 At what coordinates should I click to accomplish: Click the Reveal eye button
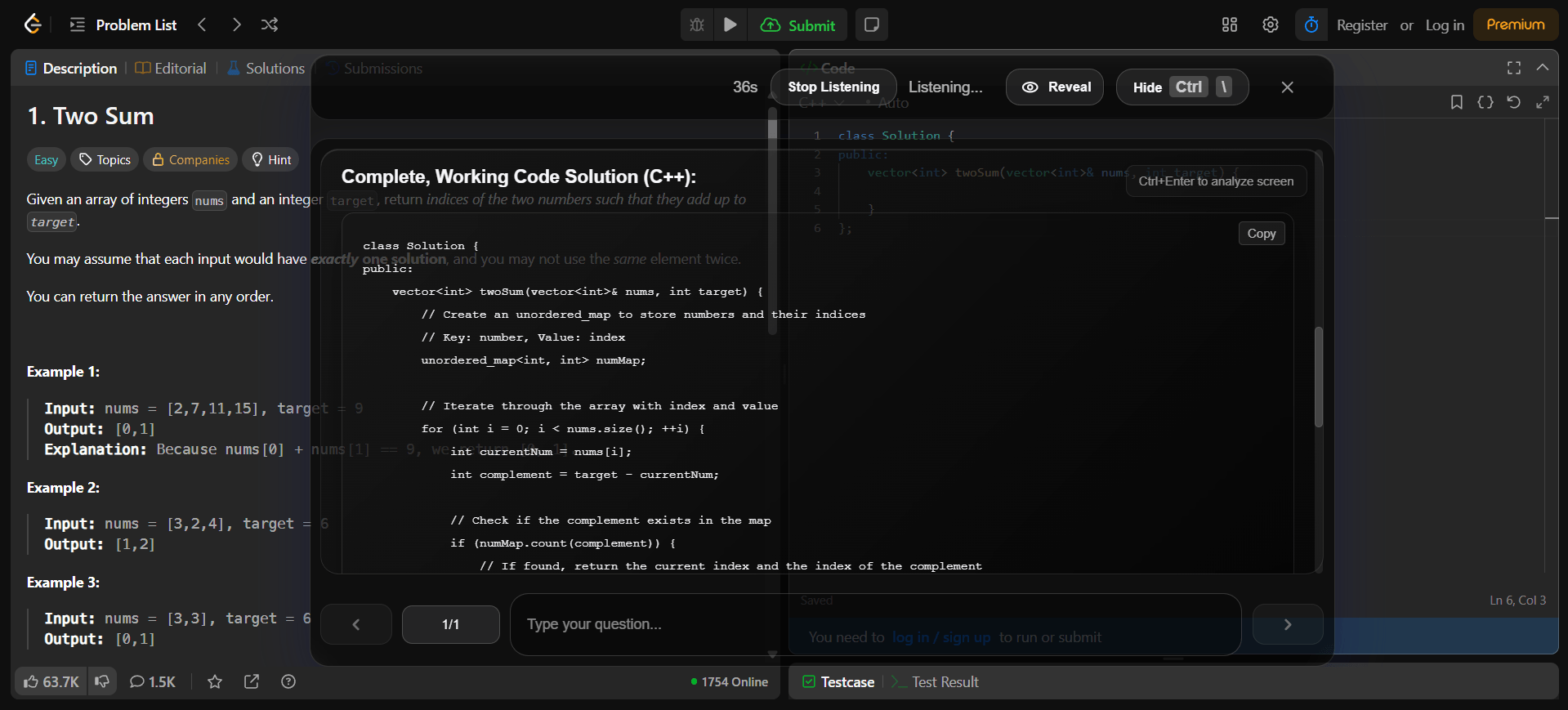click(x=1055, y=87)
